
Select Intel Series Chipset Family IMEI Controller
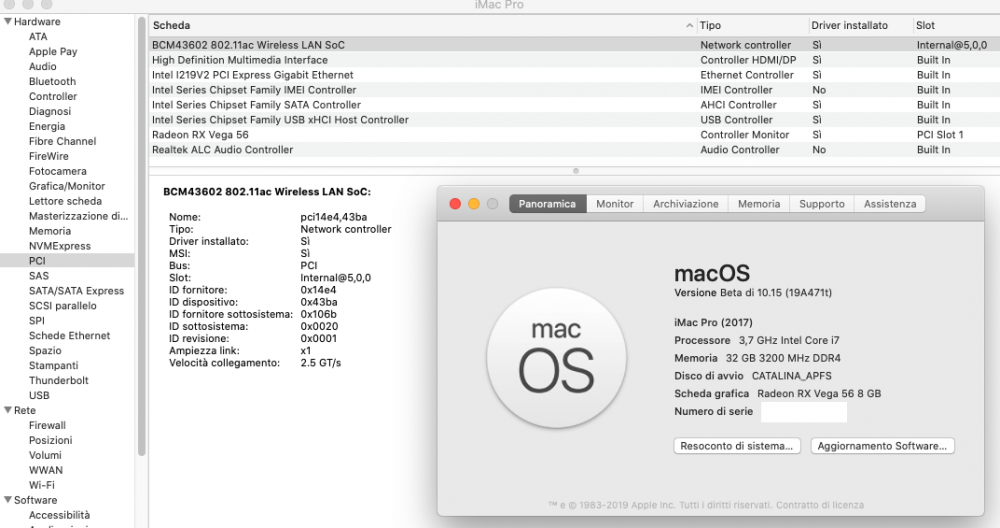tap(574, 90)
